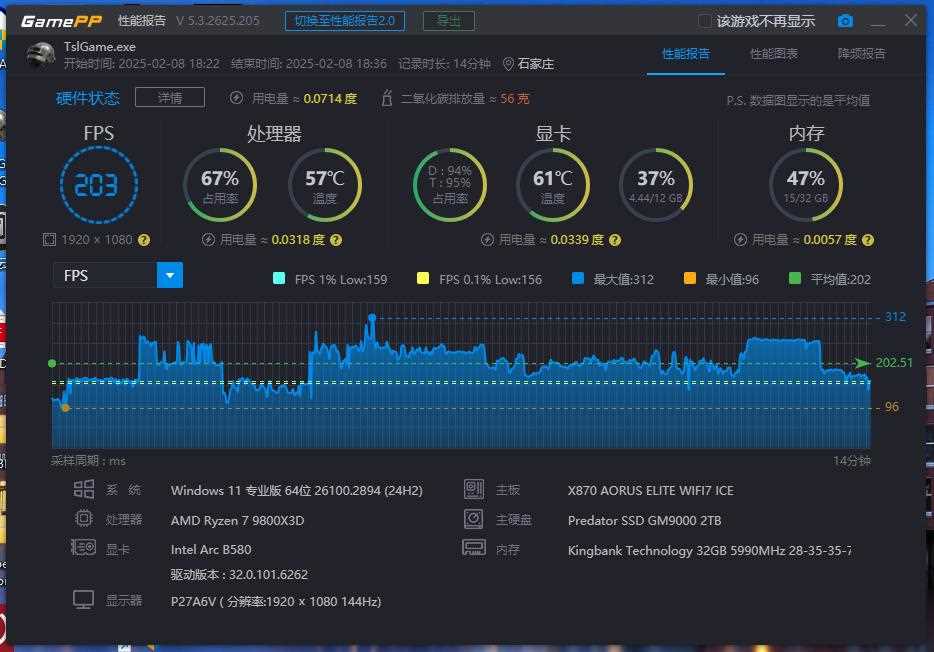
Task: Click the processor chip icon beside 处理器
Action: pyautogui.click(x=83, y=518)
